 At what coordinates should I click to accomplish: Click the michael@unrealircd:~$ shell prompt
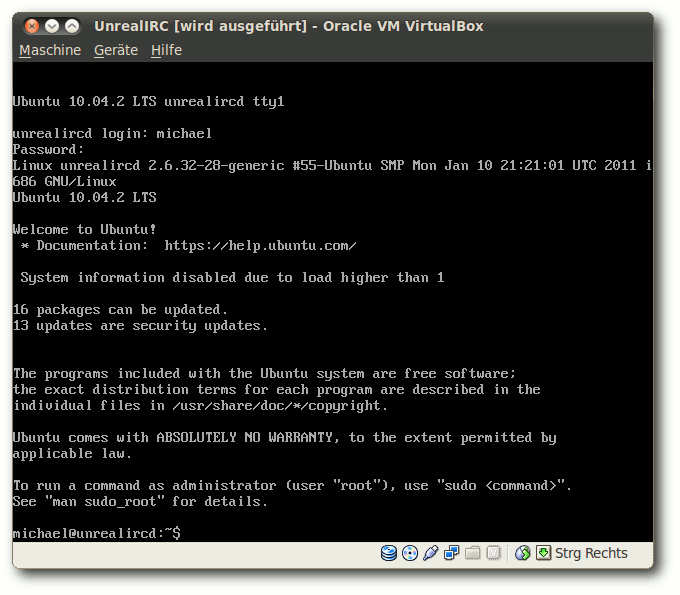click(x=97, y=533)
